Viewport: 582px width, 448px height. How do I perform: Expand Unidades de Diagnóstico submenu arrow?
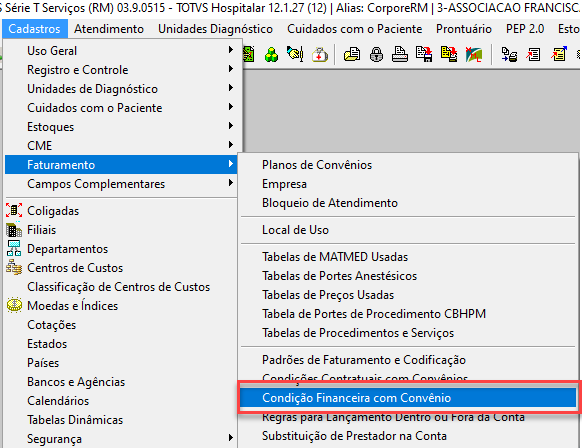231,88
